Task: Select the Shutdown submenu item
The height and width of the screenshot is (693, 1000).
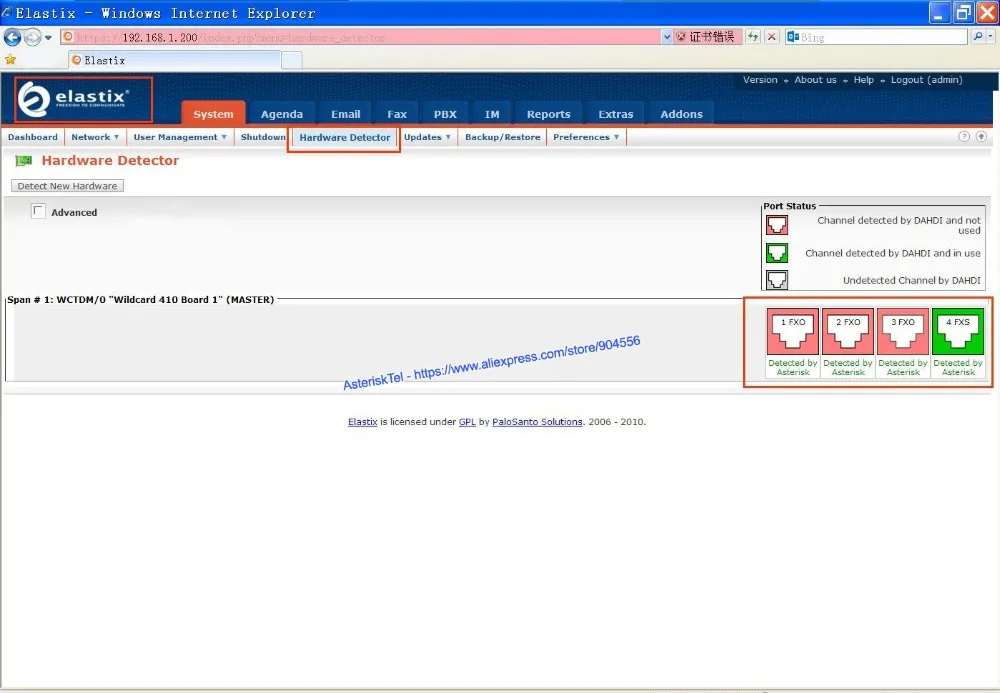Action: pos(263,137)
